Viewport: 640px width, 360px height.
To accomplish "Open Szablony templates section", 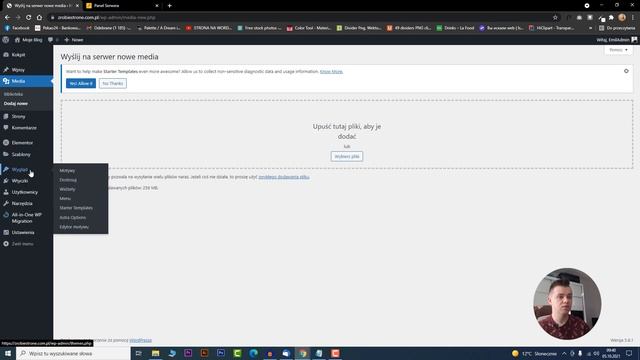I will (x=21, y=154).
